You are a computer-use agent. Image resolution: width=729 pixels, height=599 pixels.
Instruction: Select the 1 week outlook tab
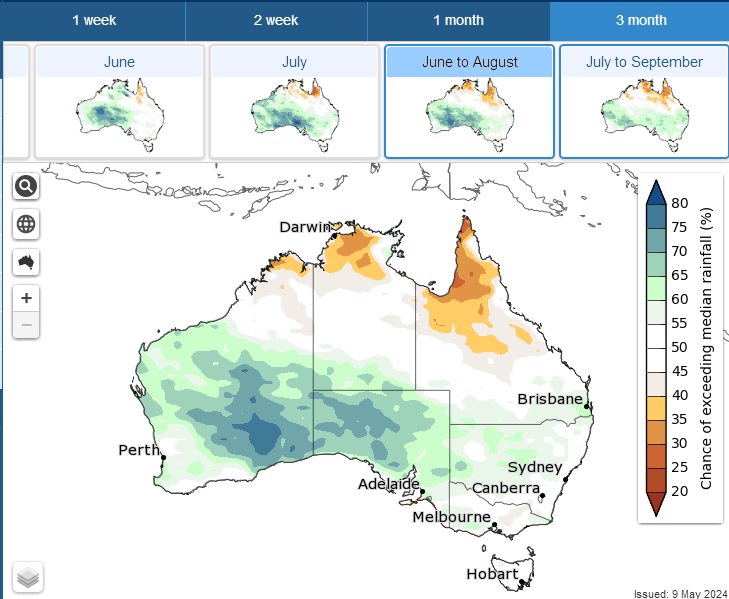[x=94, y=20]
